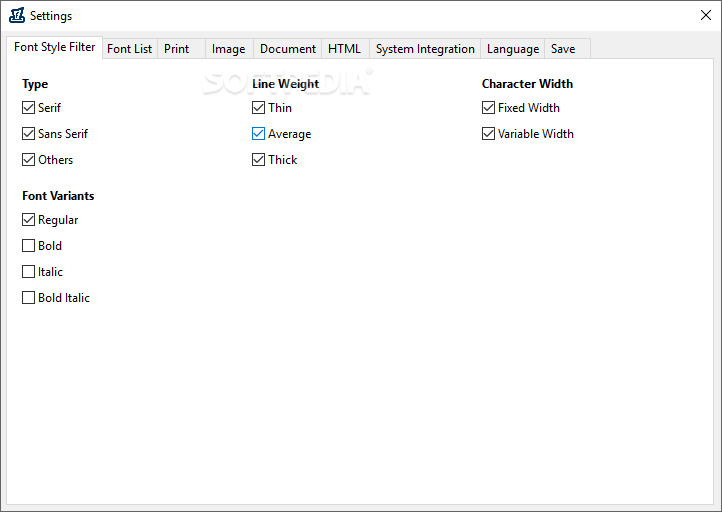Open the System Integration tab
Image resolution: width=722 pixels, height=512 pixels.
[x=425, y=49]
